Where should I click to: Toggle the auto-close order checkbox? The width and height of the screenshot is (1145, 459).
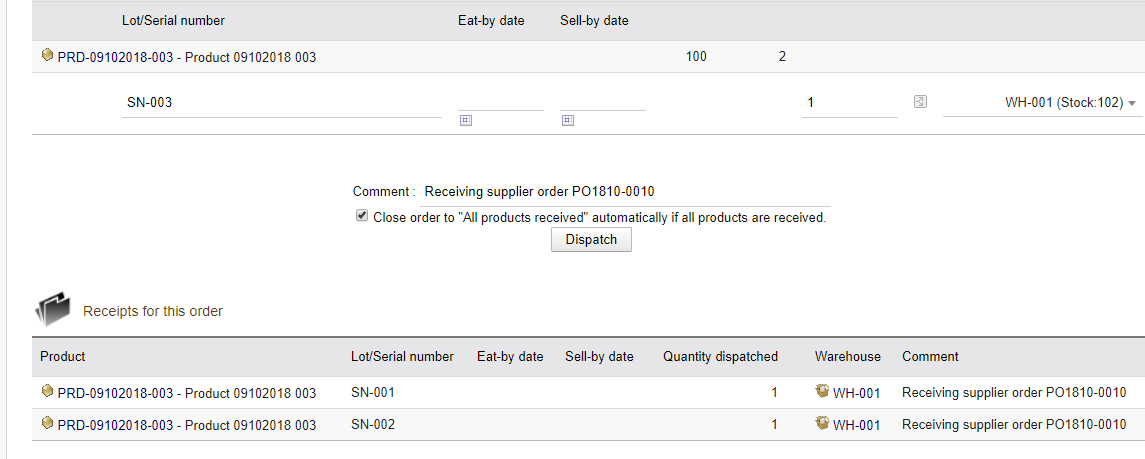coord(361,216)
